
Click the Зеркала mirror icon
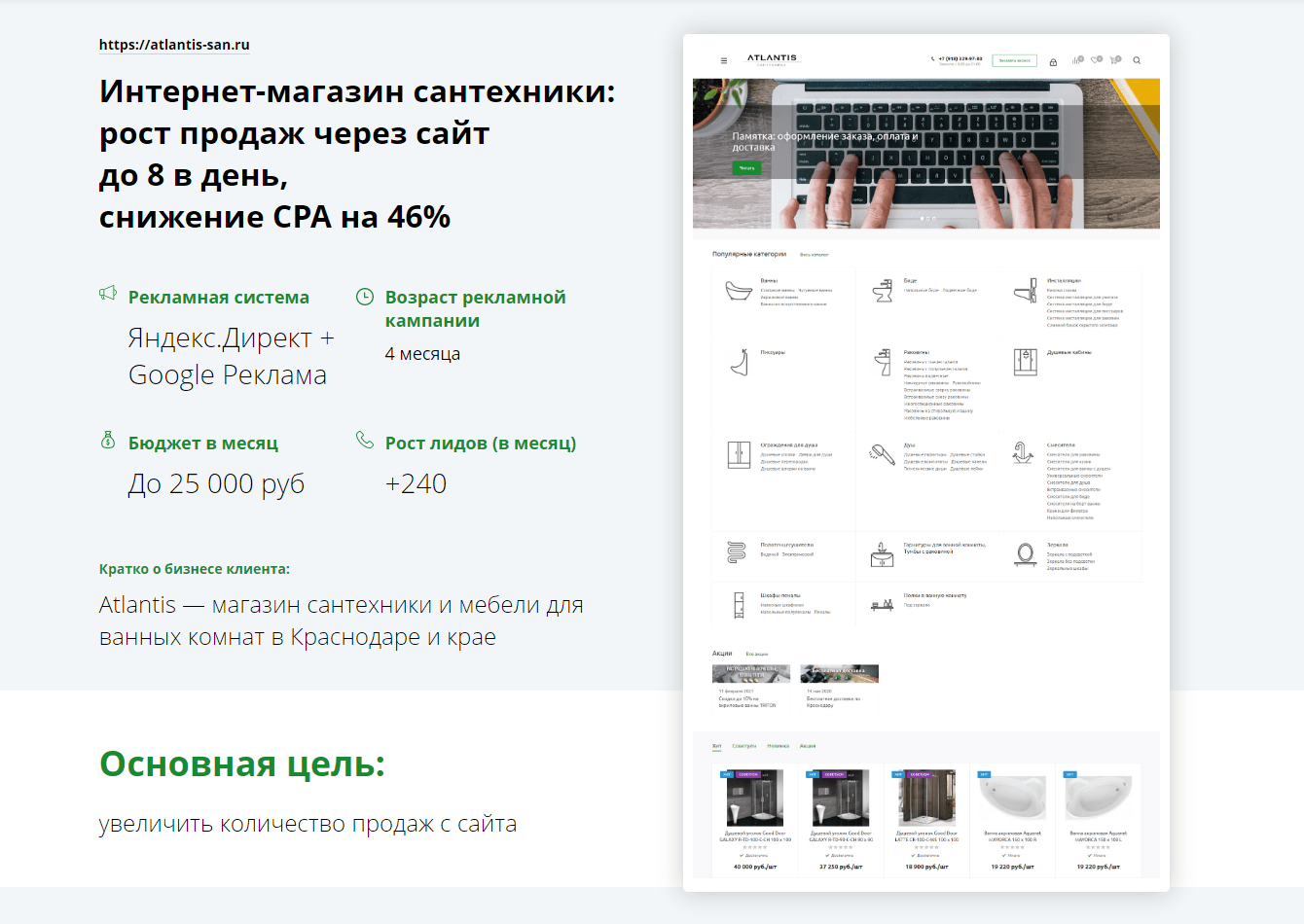coord(1025,551)
